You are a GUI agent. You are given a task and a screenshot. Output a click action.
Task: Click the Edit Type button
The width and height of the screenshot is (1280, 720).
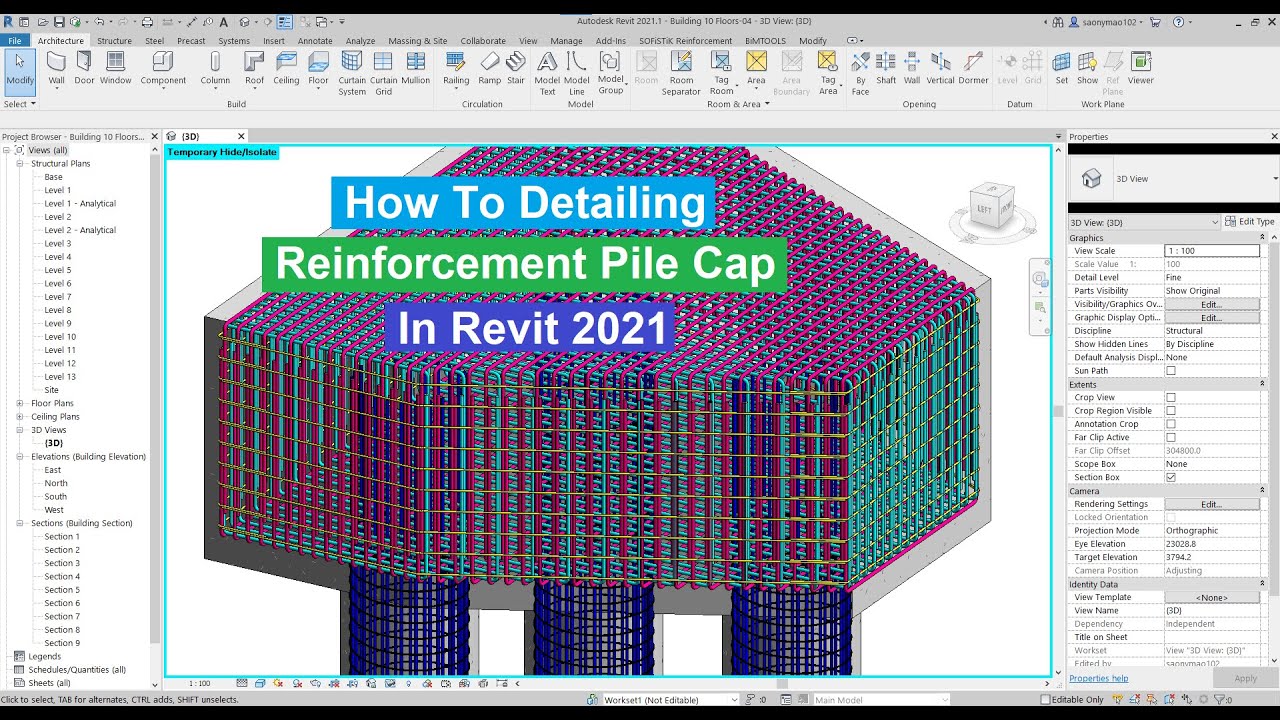pos(1250,222)
